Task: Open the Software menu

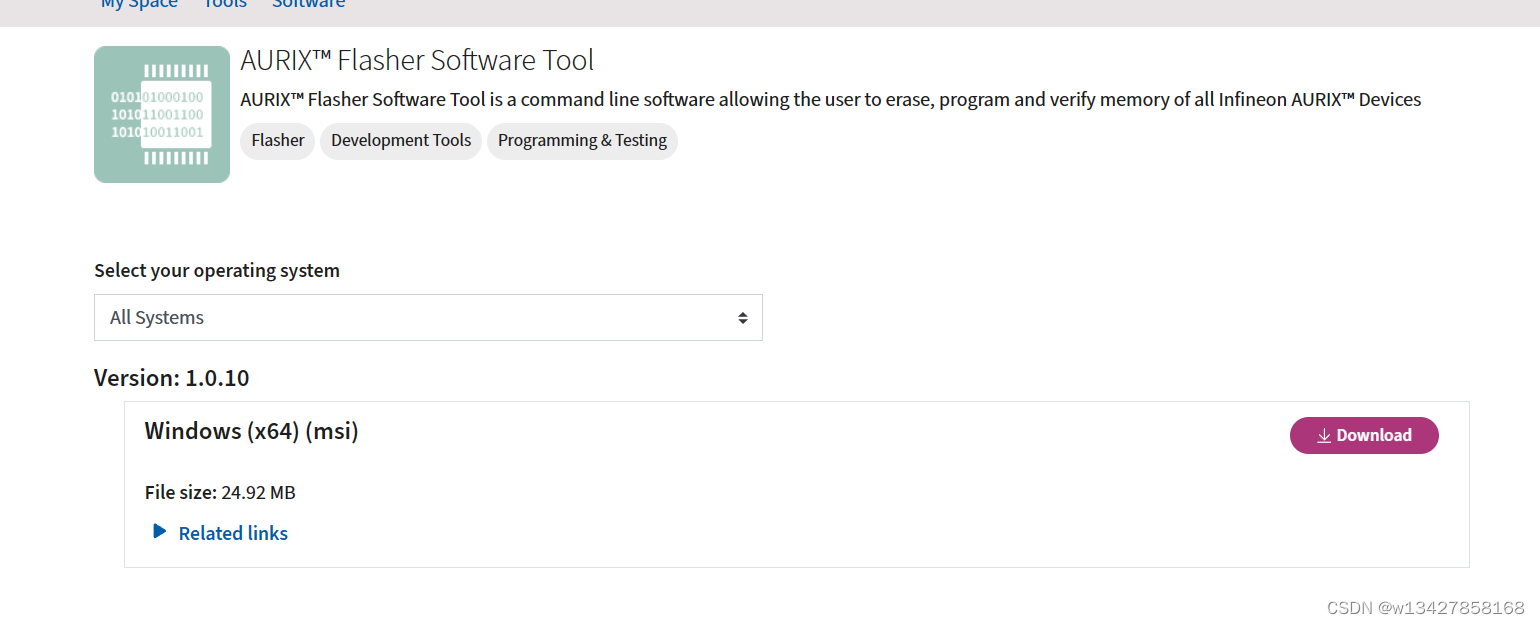Action: (309, 5)
